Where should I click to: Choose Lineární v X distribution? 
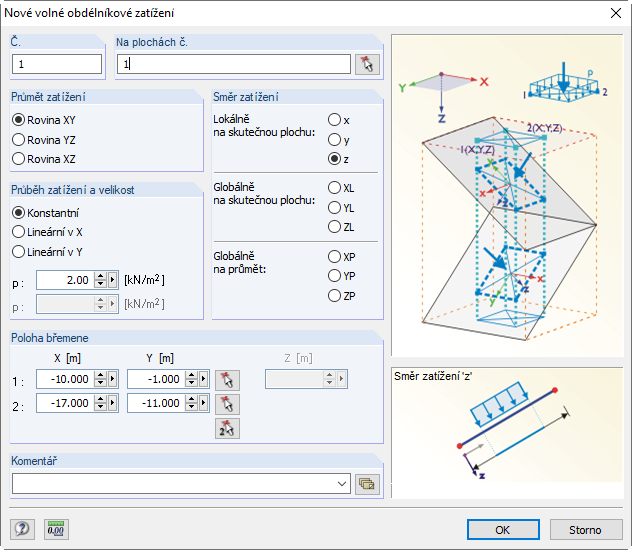48,232
